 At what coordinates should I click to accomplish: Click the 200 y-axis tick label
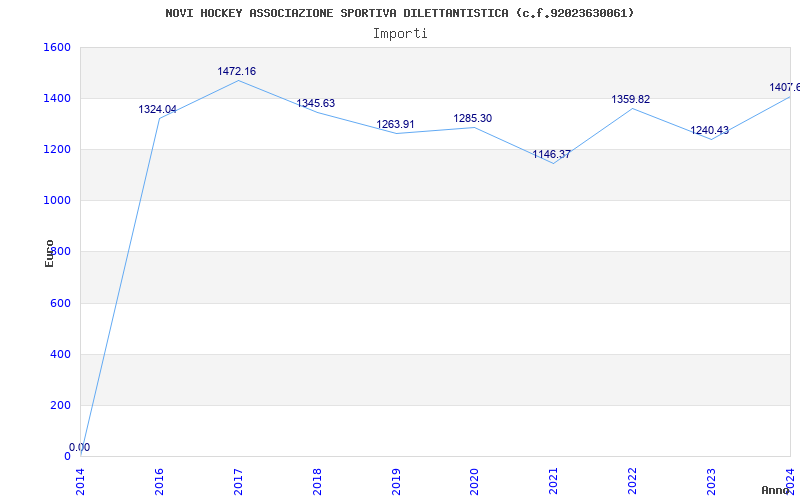point(60,405)
